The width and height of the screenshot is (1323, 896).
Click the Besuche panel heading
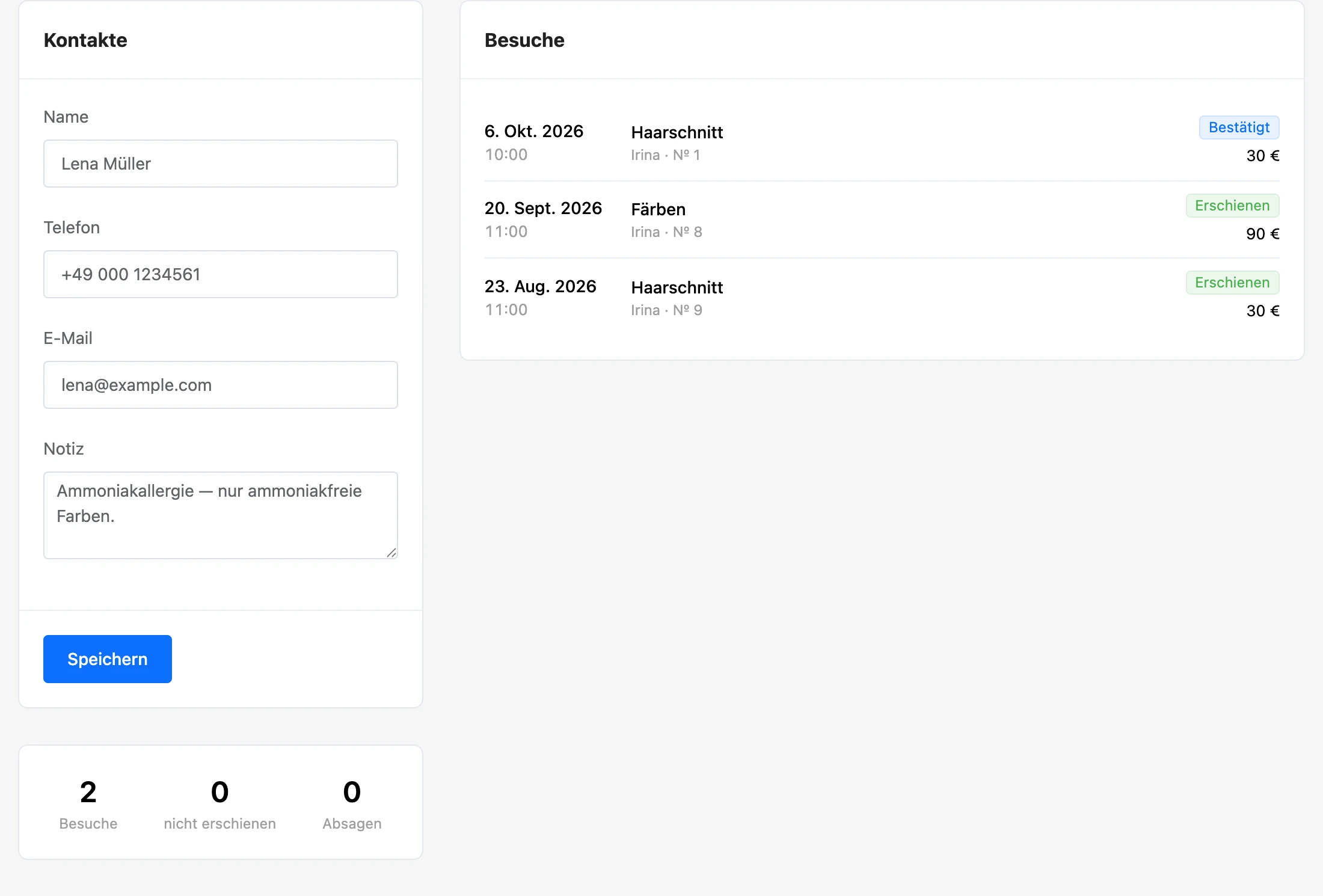[524, 40]
